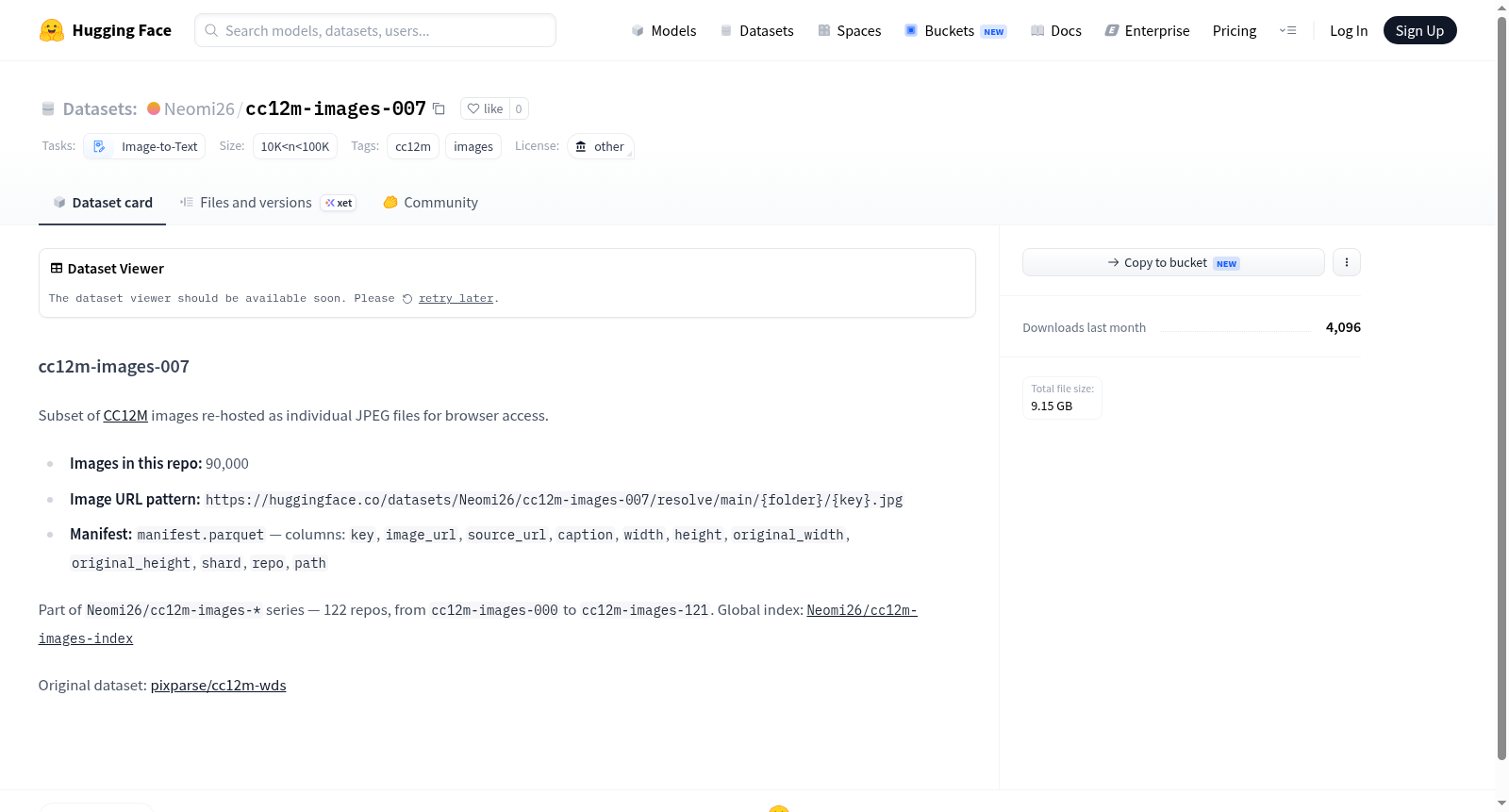
Task: Open the pixparse/cc12m-wds original dataset link
Action: click(x=219, y=686)
